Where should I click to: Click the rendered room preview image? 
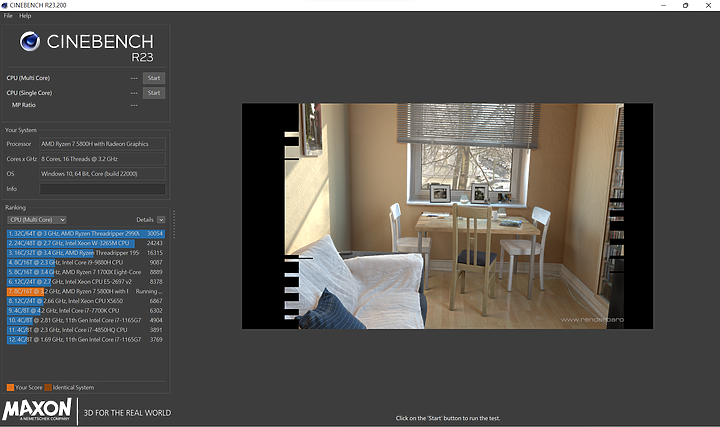(447, 216)
